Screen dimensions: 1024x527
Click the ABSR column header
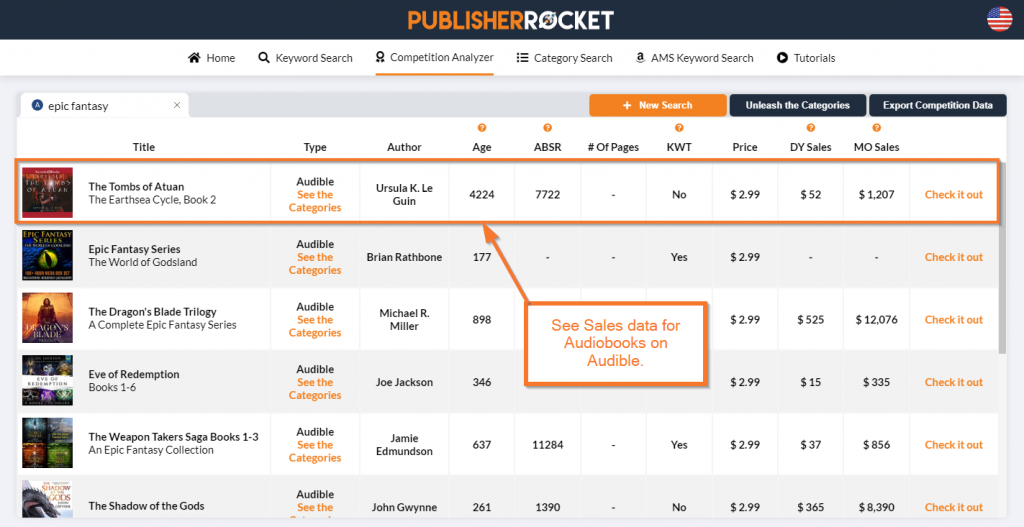click(x=547, y=148)
